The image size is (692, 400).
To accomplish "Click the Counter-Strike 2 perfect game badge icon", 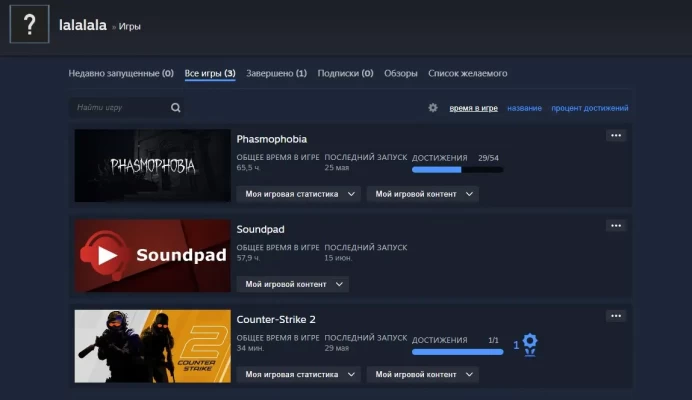I will (530, 345).
